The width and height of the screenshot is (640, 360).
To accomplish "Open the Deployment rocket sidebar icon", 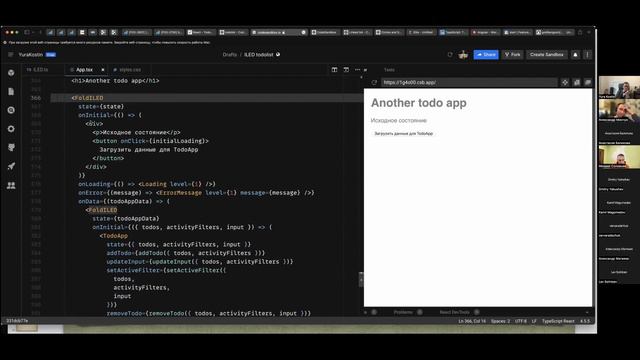I will 11,166.
